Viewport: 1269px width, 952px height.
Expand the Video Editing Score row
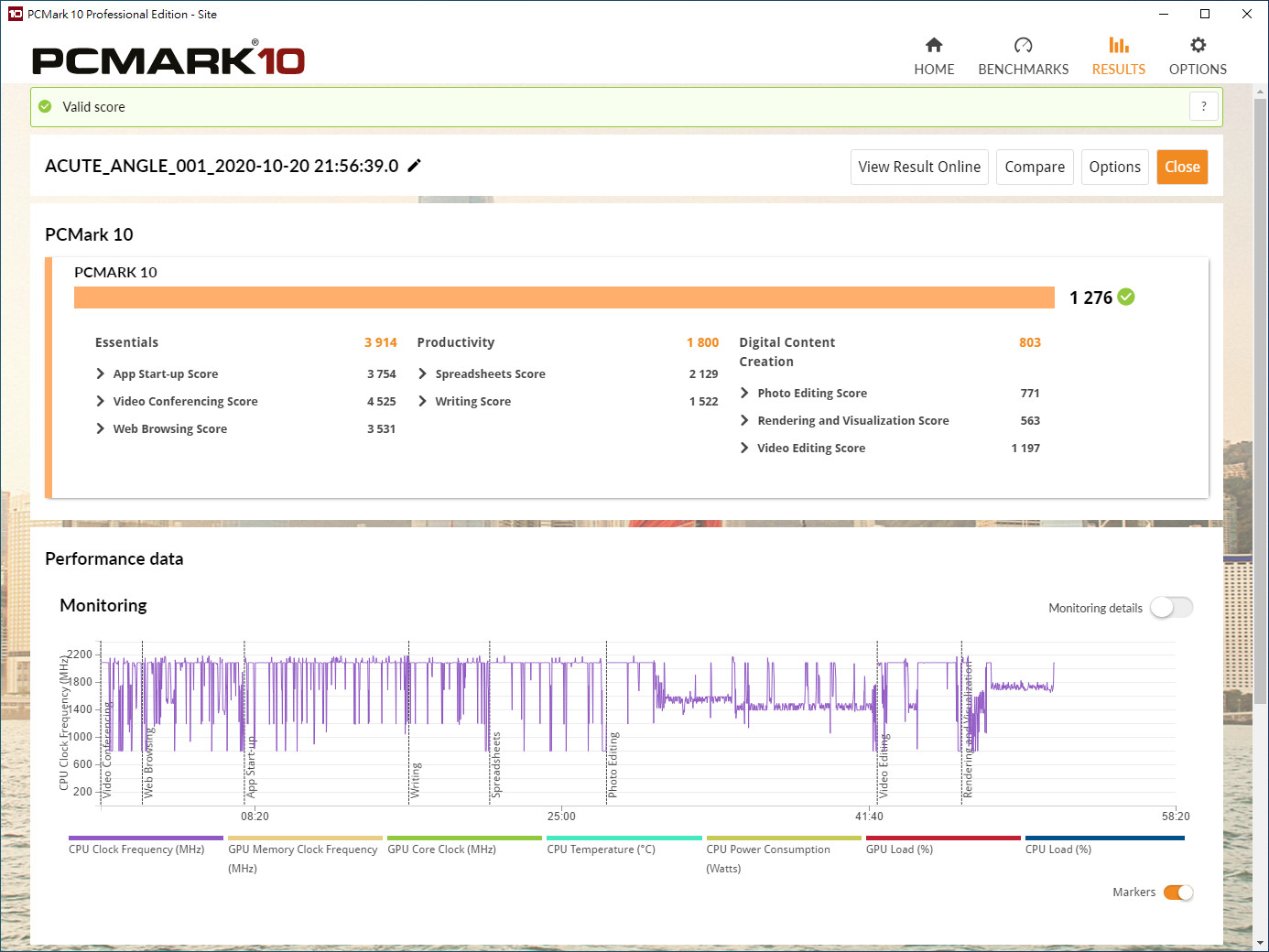pyautogui.click(x=744, y=448)
